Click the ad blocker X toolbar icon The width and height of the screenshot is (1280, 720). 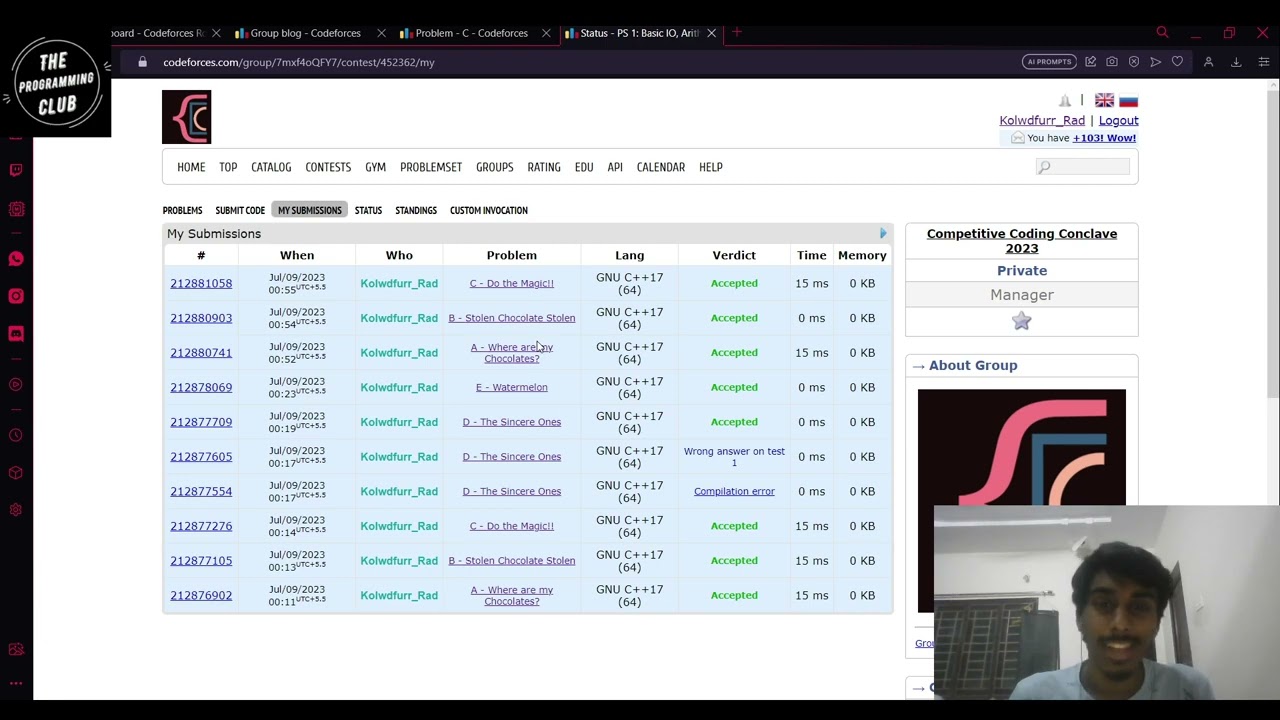pos(1134,62)
